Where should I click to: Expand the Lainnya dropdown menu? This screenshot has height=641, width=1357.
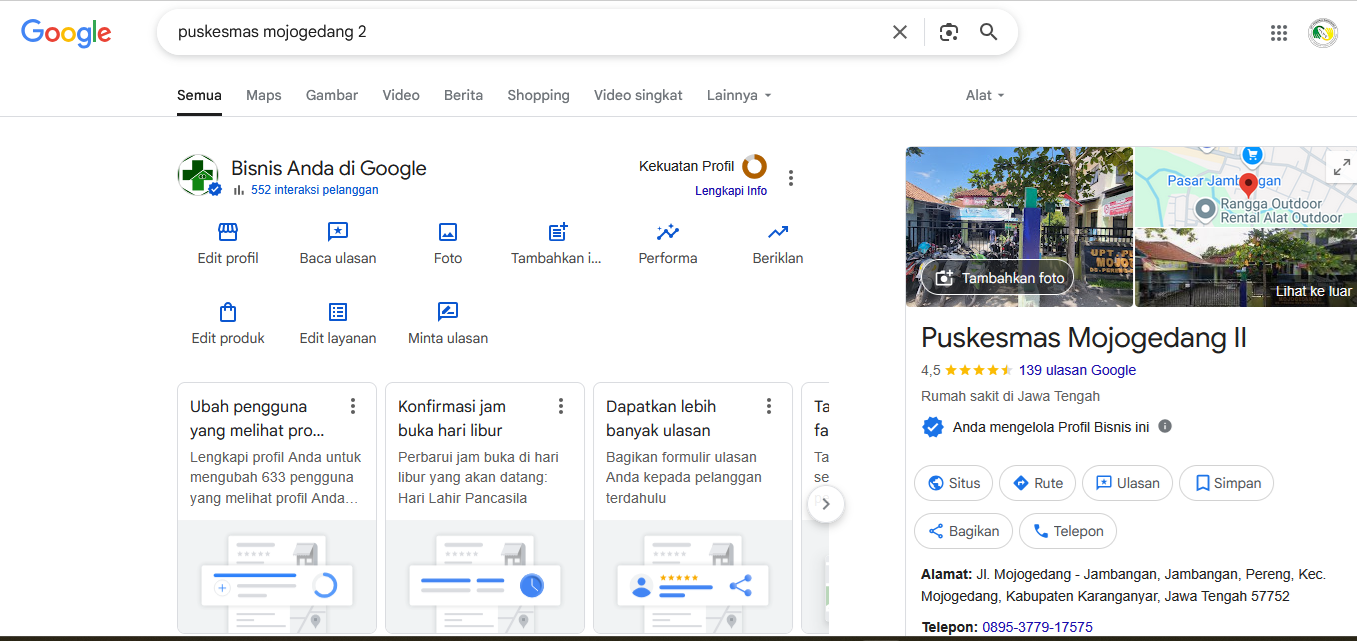pos(739,95)
